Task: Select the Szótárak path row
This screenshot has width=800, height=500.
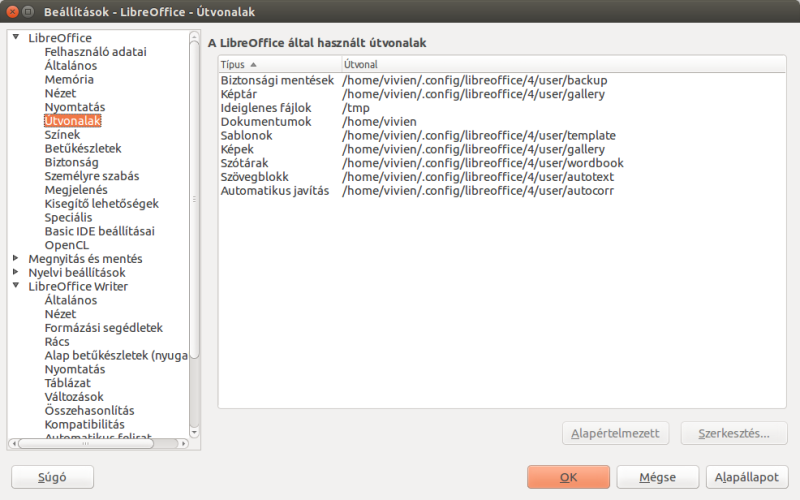Action: (x=502, y=163)
